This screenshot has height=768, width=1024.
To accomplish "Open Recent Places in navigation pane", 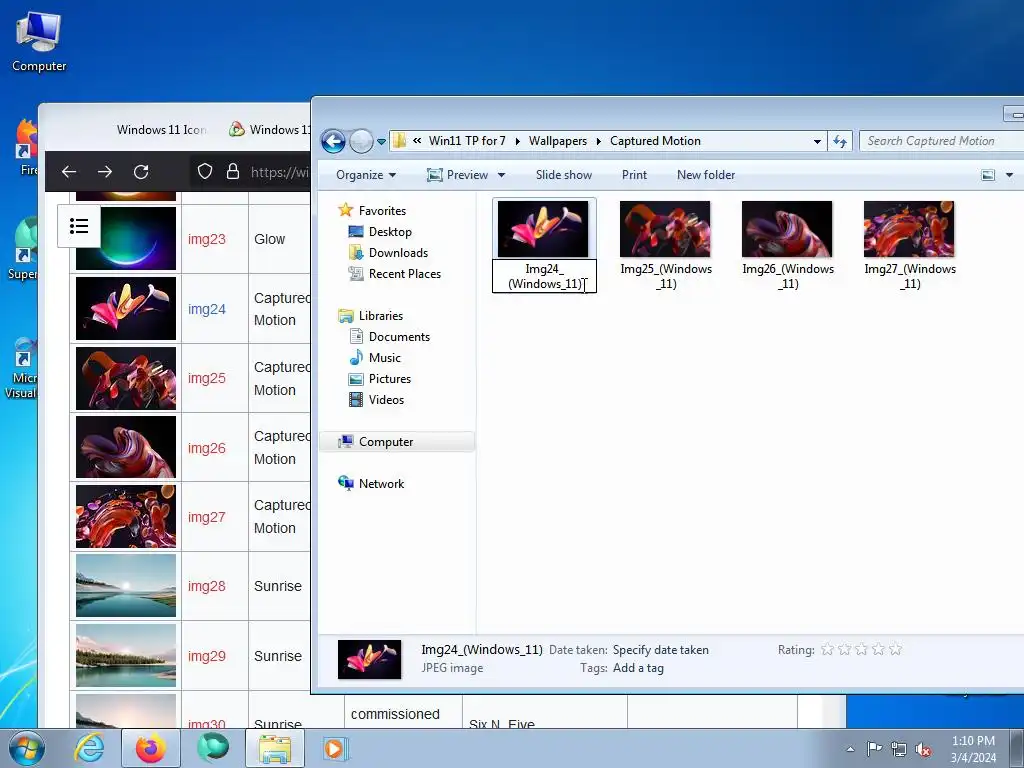I will pos(404,274).
